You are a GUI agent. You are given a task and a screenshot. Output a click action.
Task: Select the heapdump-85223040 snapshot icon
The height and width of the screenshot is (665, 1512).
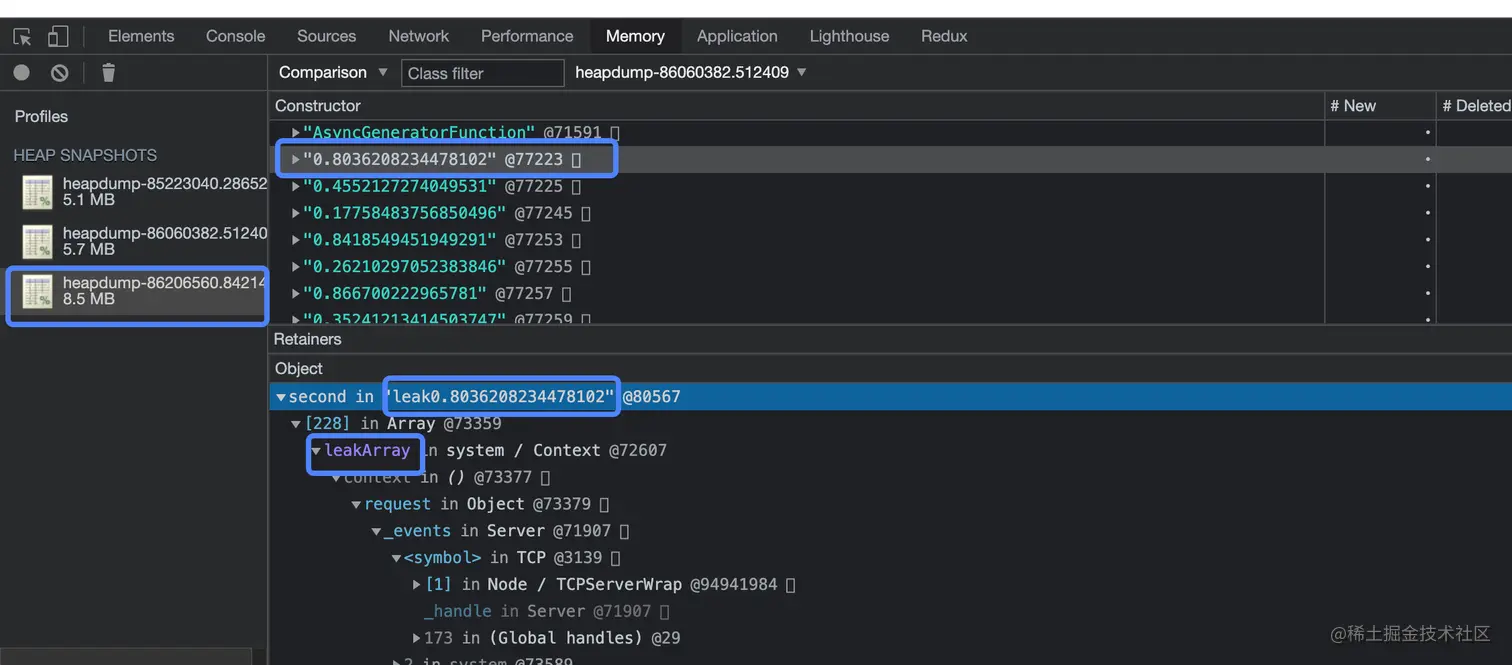tap(38, 192)
